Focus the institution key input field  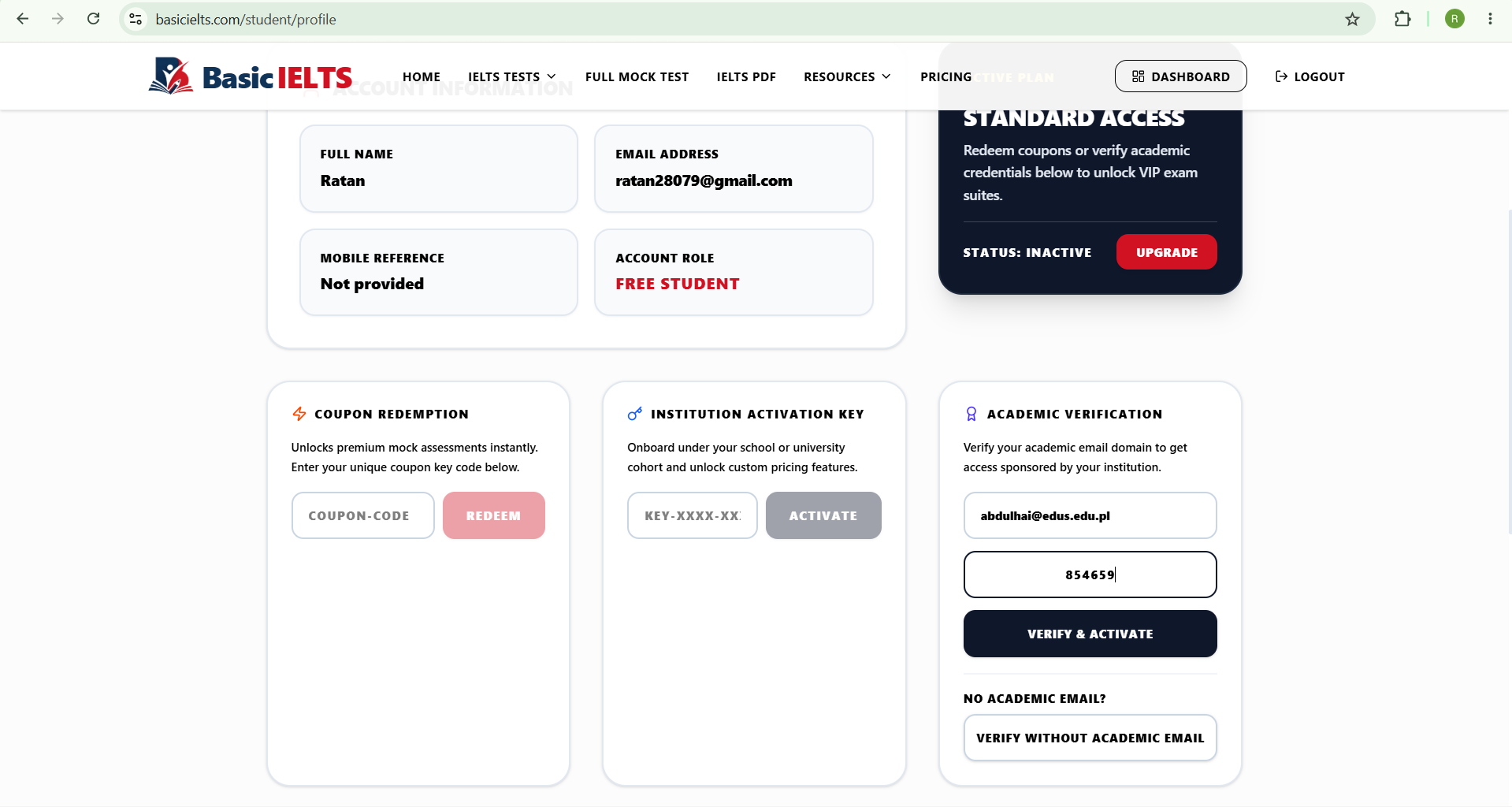click(x=692, y=515)
